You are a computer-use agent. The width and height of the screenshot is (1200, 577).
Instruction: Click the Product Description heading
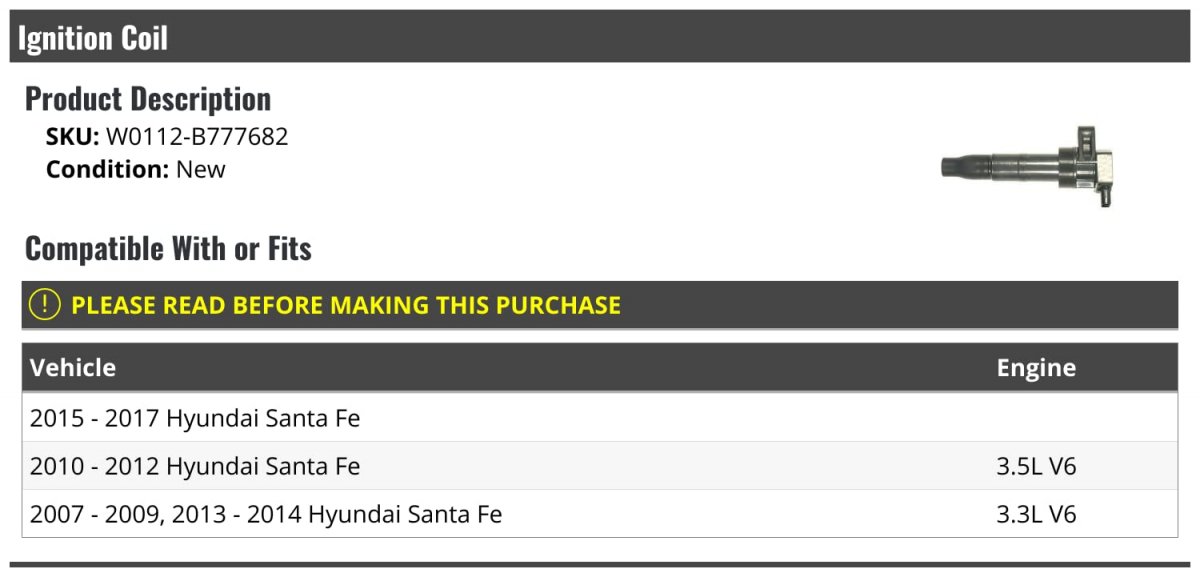[x=148, y=99]
